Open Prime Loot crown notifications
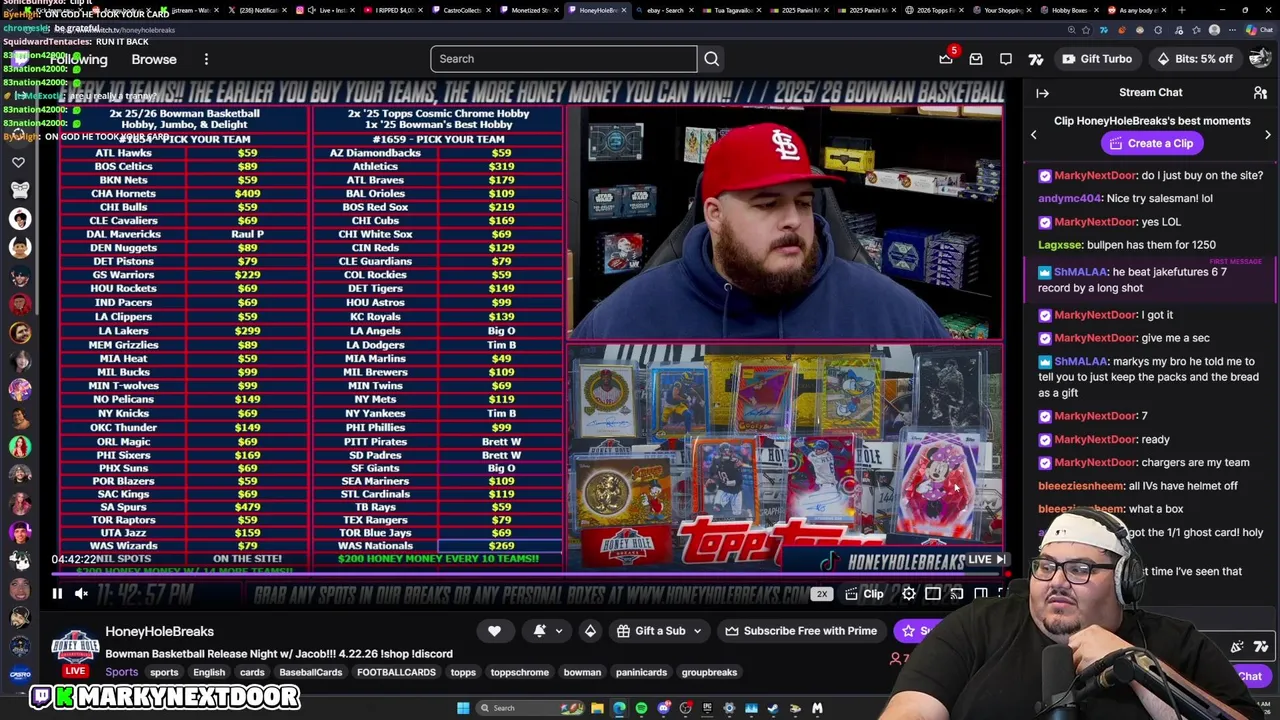 (x=946, y=59)
